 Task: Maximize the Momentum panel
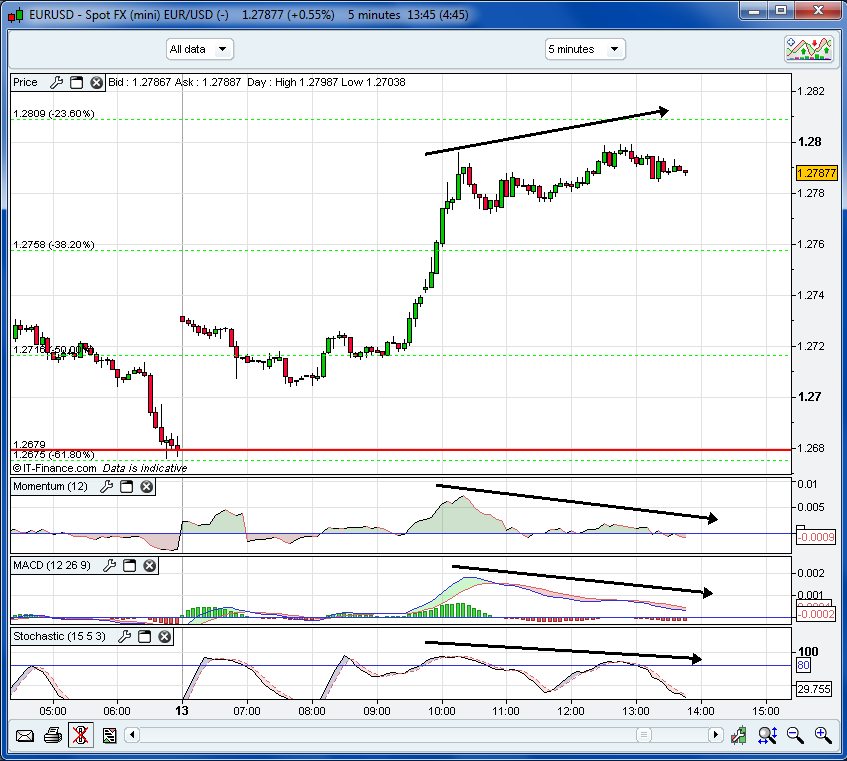(126, 486)
